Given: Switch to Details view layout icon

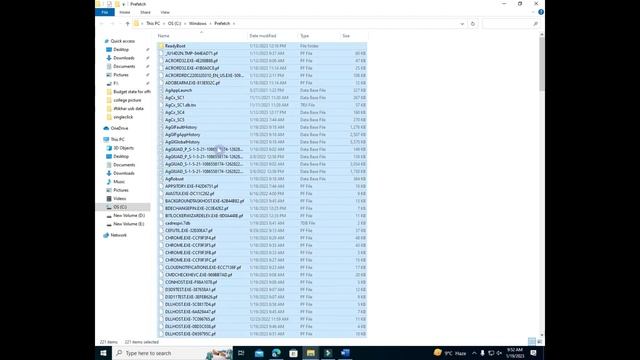Looking at the screenshot, I should (531, 342).
